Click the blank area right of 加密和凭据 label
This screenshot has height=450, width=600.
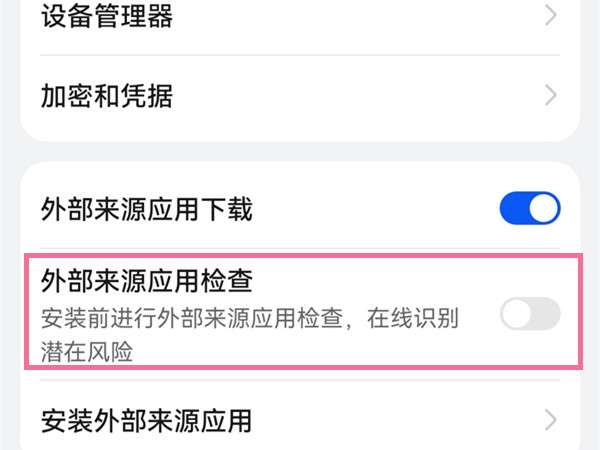tap(350, 96)
